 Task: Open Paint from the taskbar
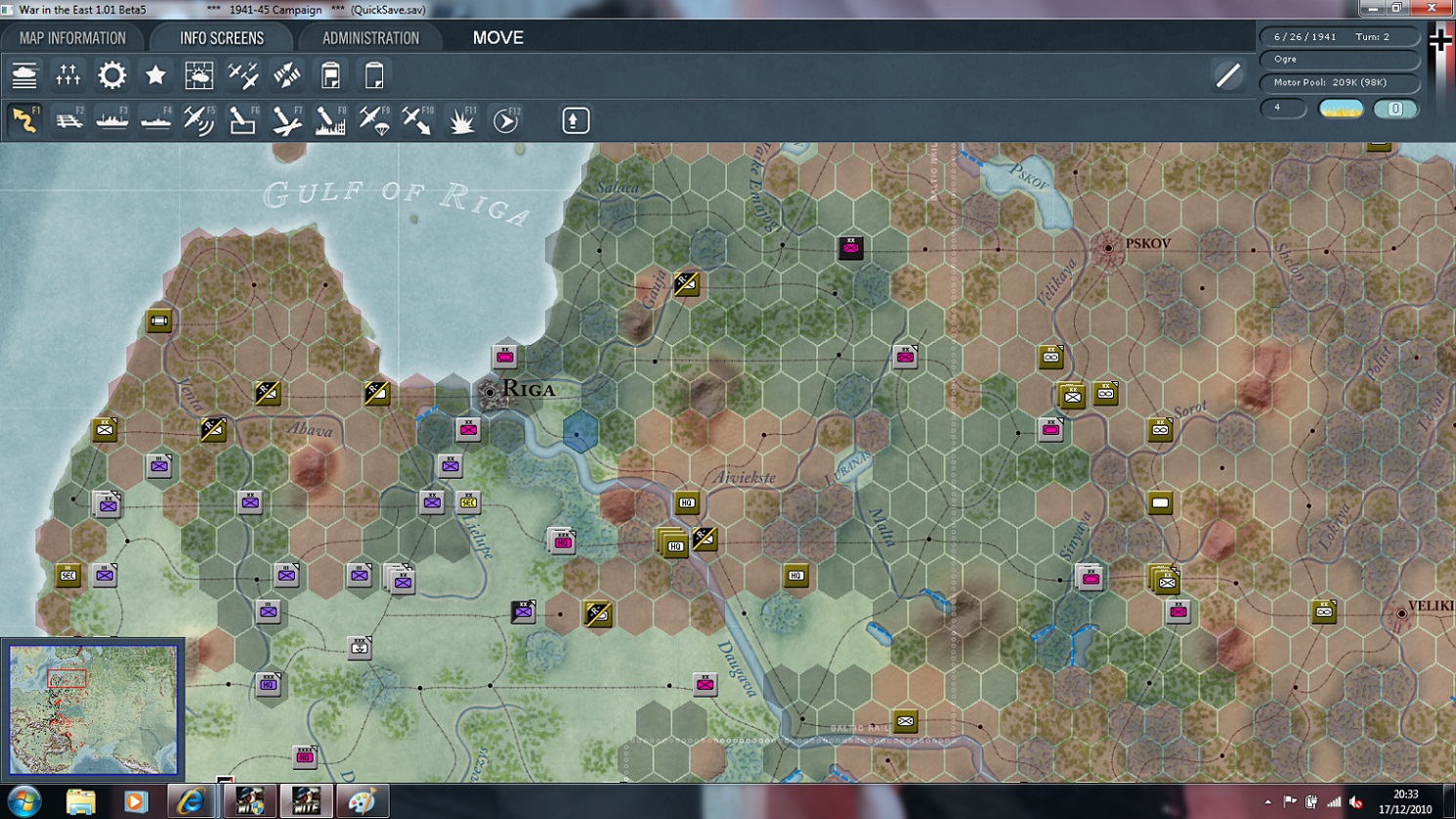[361, 801]
